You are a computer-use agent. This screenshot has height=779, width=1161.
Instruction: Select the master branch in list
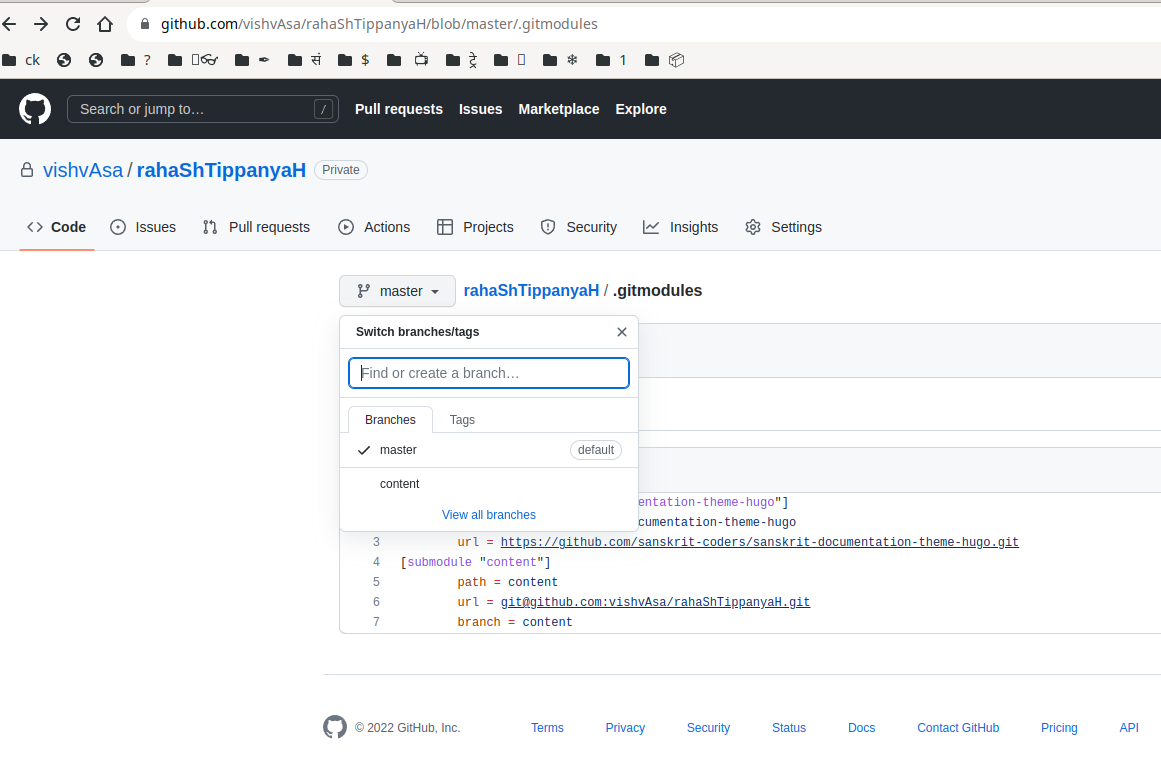point(489,450)
